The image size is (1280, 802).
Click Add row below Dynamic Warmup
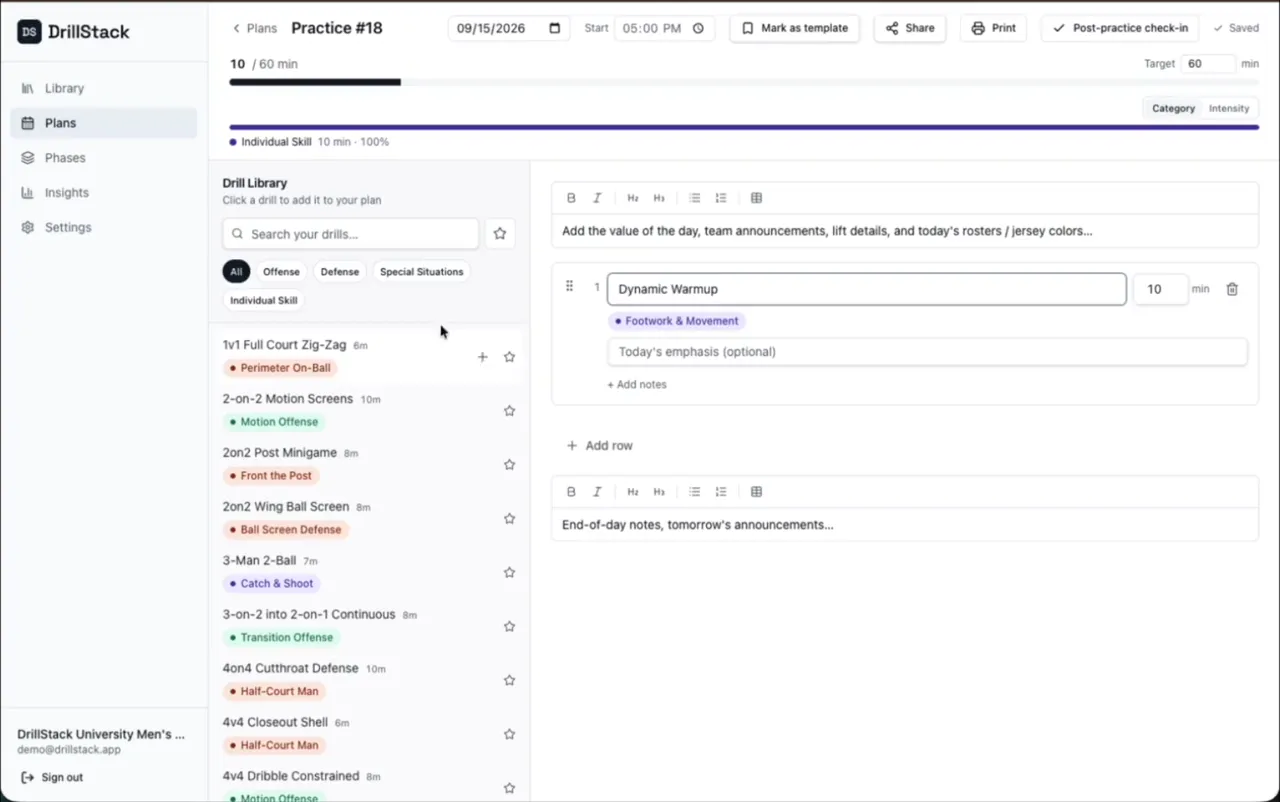[x=599, y=446]
